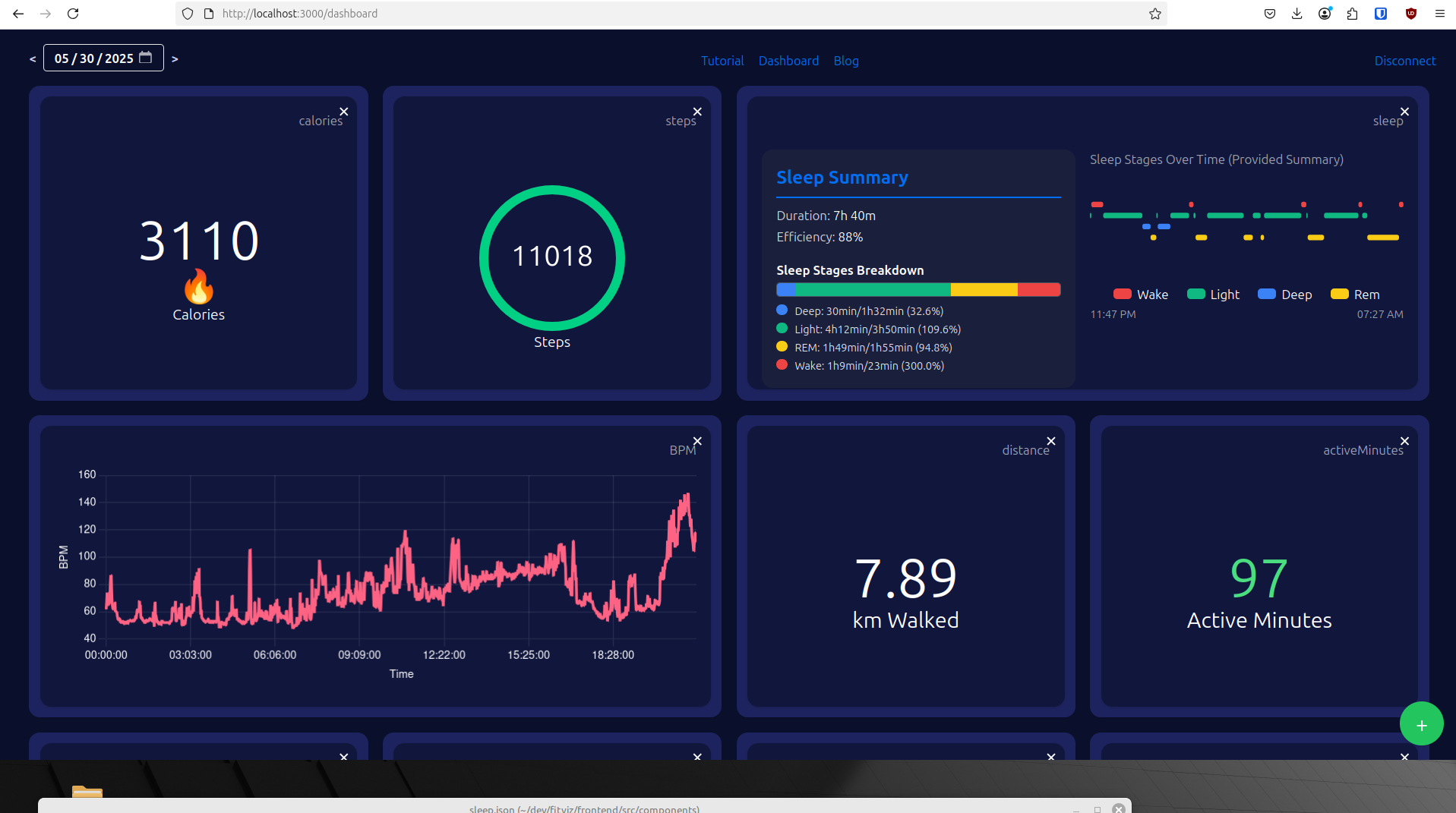Viewport: 1456px width, 813px height.
Task: Switch to the Blog page
Action: coord(845,61)
